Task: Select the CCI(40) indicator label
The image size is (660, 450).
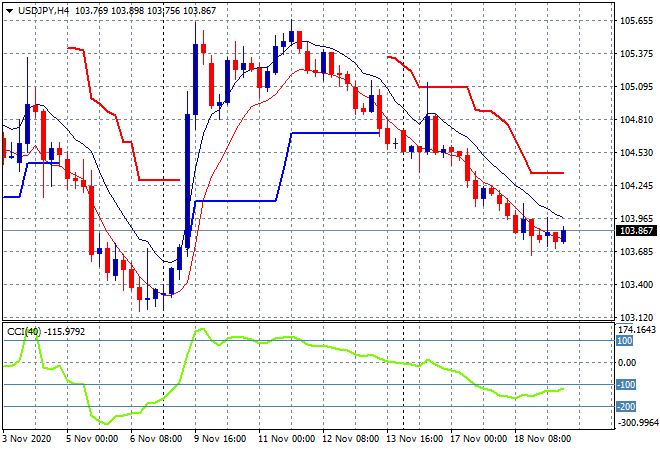Action: 22,331
